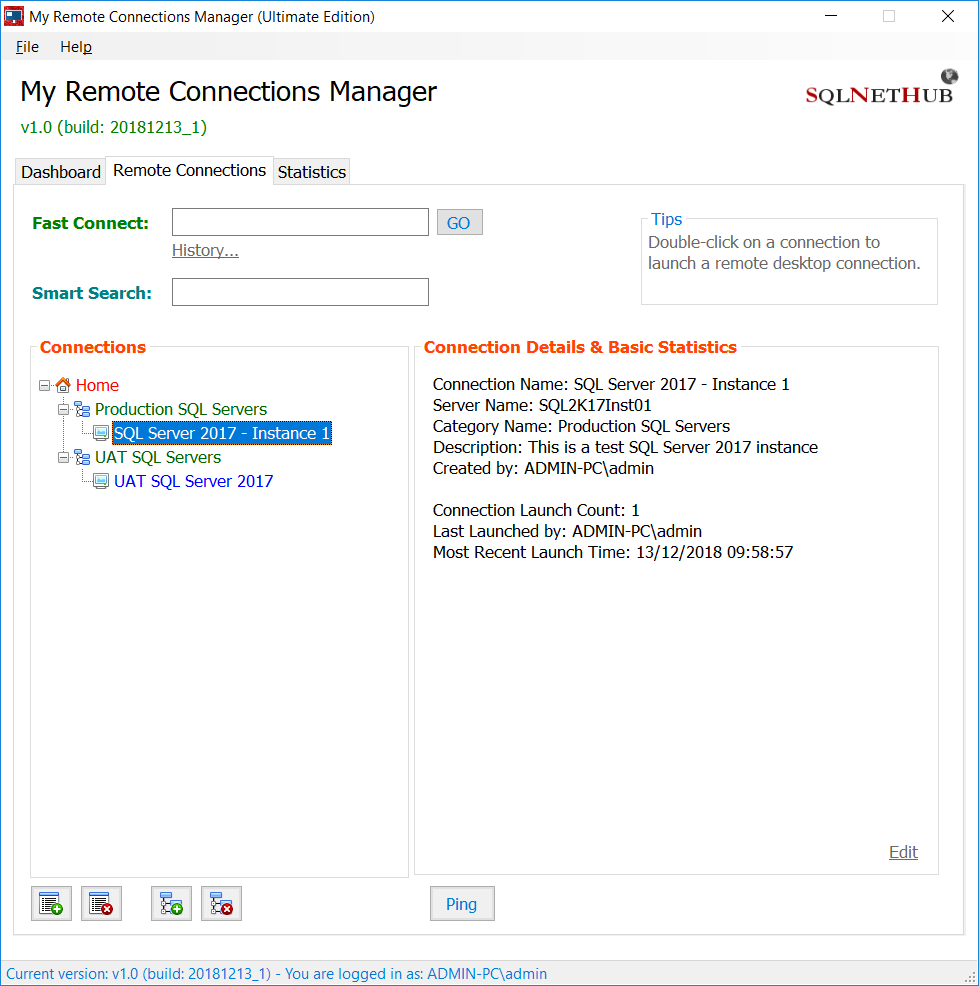This screenshot has width=979, height=986.
Task: Select SQL Server 2017 - Instance 1 connection
Action: coord(221,433)
